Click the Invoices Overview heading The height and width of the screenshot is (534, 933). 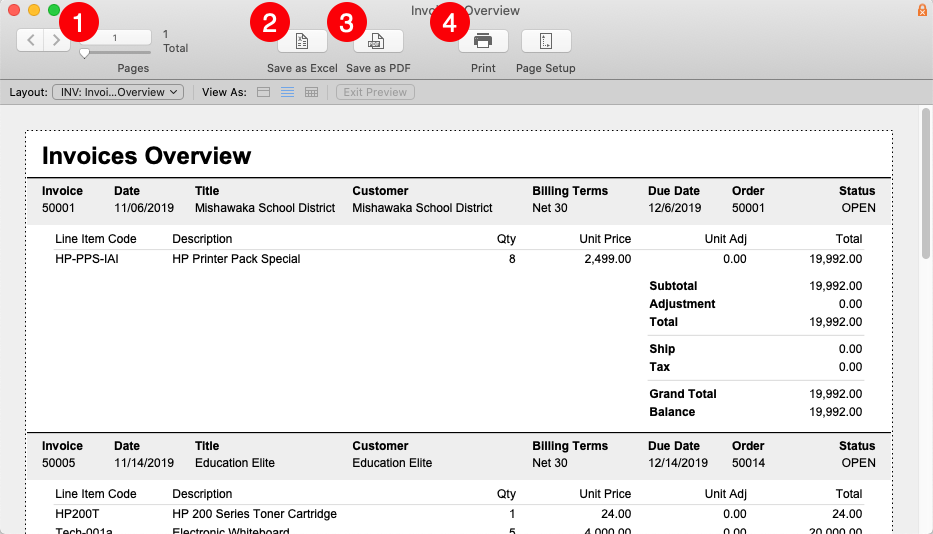(146, 156)
